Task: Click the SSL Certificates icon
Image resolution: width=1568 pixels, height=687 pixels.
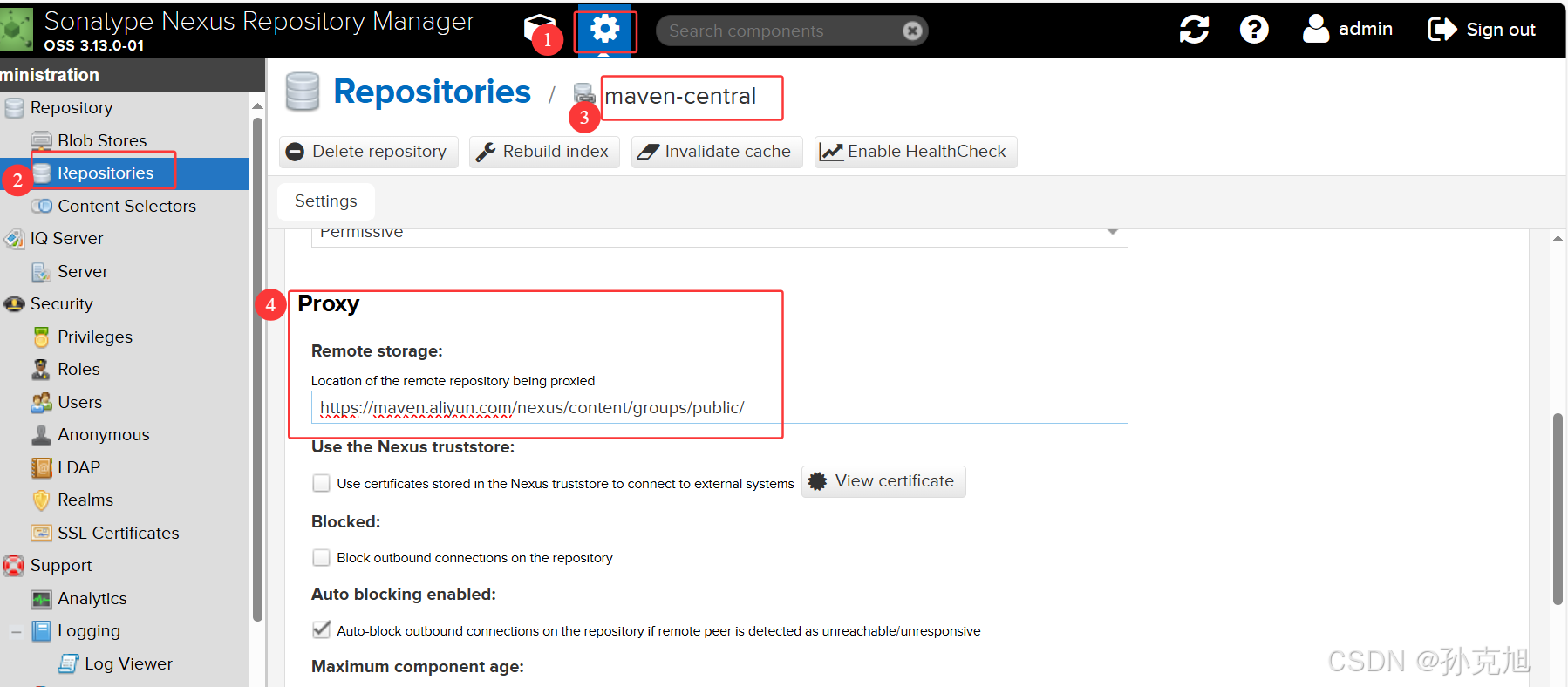Action: (41, 533)
